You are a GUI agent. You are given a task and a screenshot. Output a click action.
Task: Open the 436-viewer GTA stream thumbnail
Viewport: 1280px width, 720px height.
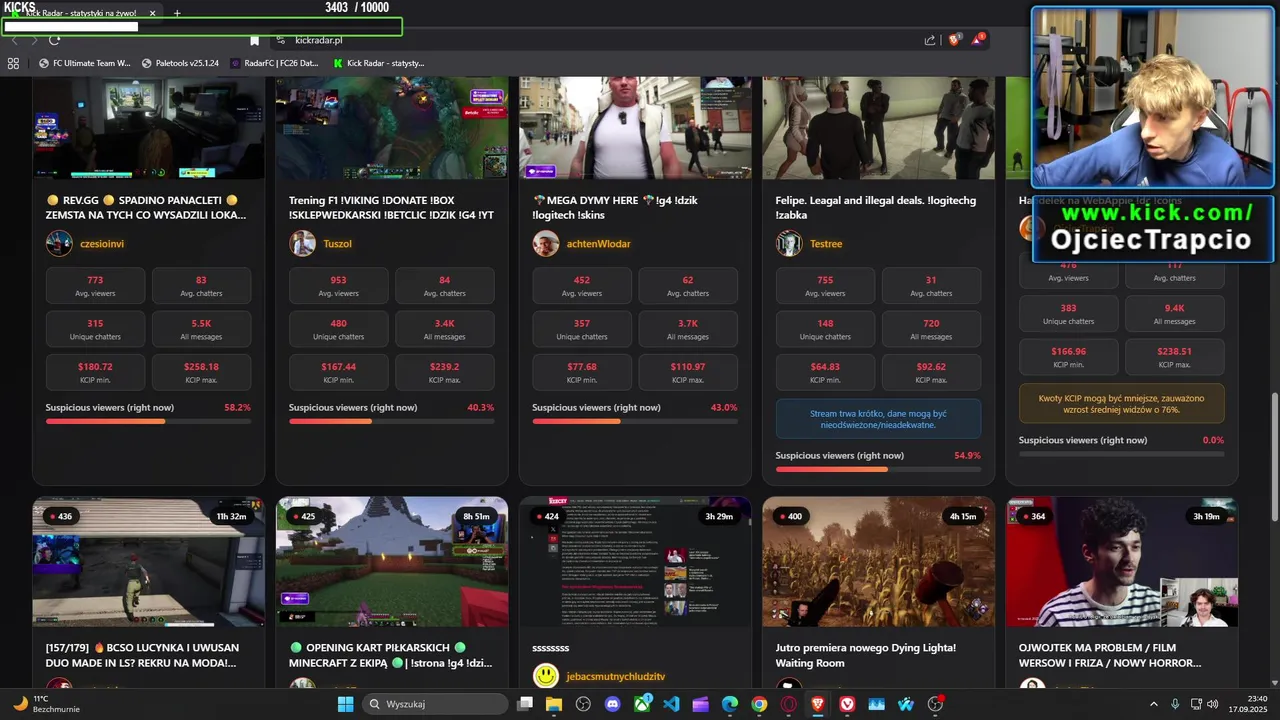coord(148,562)
